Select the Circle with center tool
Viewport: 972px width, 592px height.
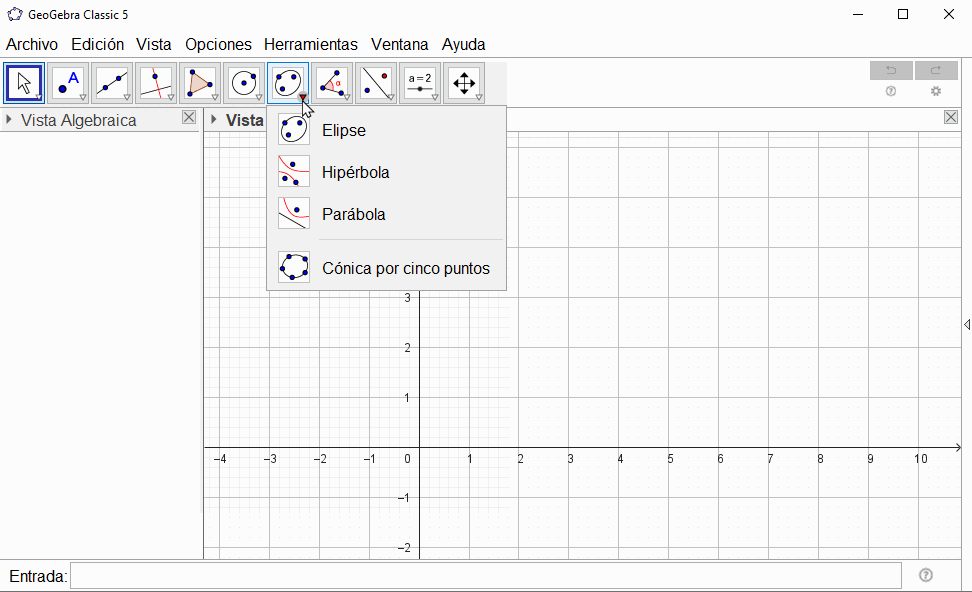(244, 83)
